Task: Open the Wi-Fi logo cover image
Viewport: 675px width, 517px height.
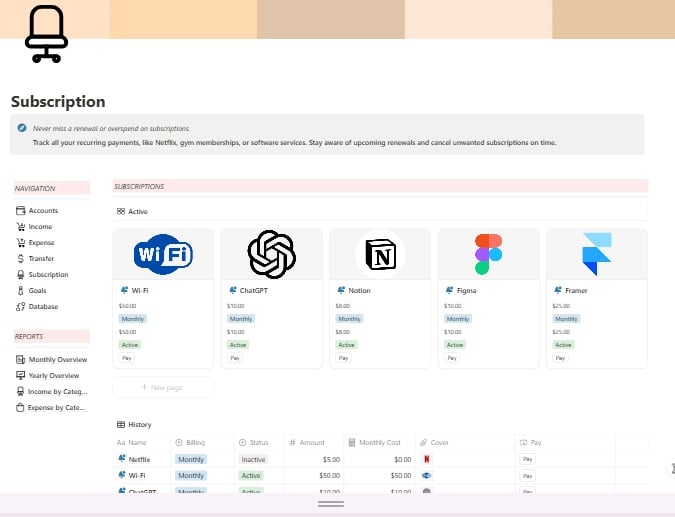Action: (163, 254)
